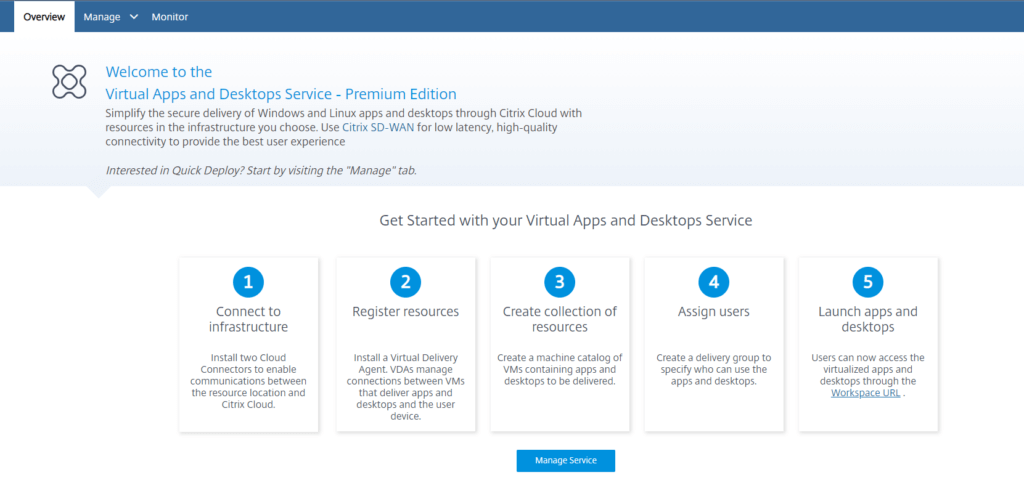1024x488 pixels.
Task: Open the Manage menu
Action: [110, 17]
